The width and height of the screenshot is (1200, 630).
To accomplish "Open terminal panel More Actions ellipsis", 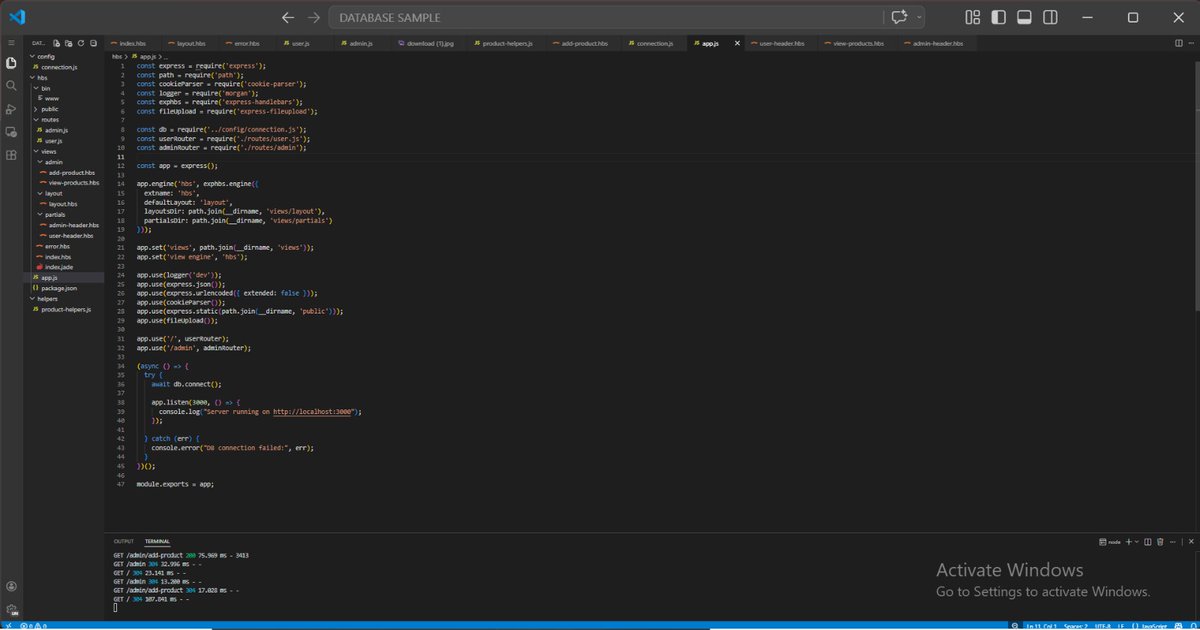I will point(1173,542).
